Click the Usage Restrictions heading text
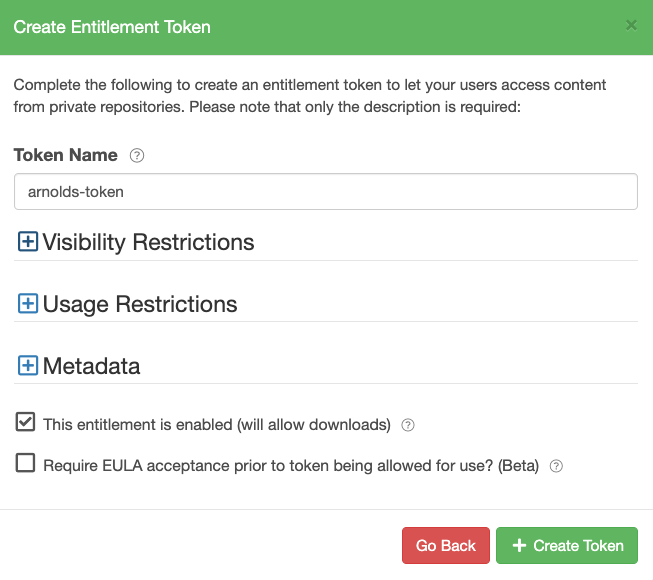 coord(140,304)
